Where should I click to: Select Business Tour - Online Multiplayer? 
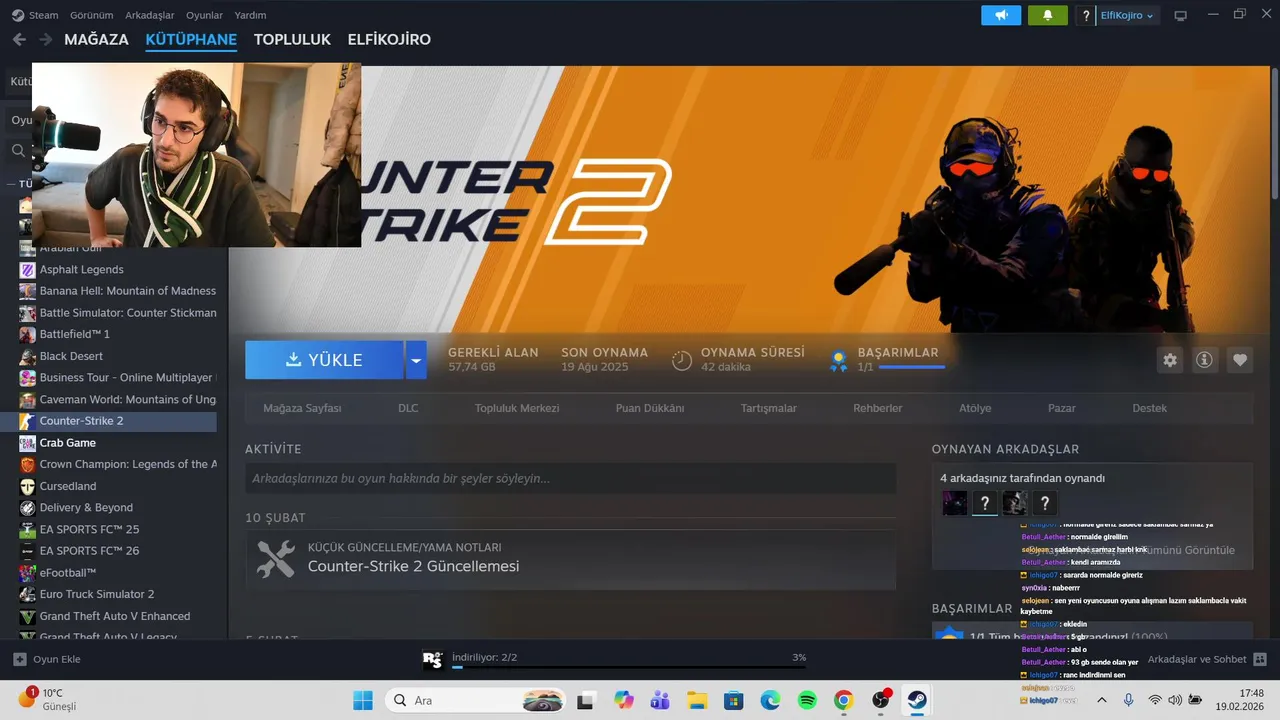pos(126,377)
